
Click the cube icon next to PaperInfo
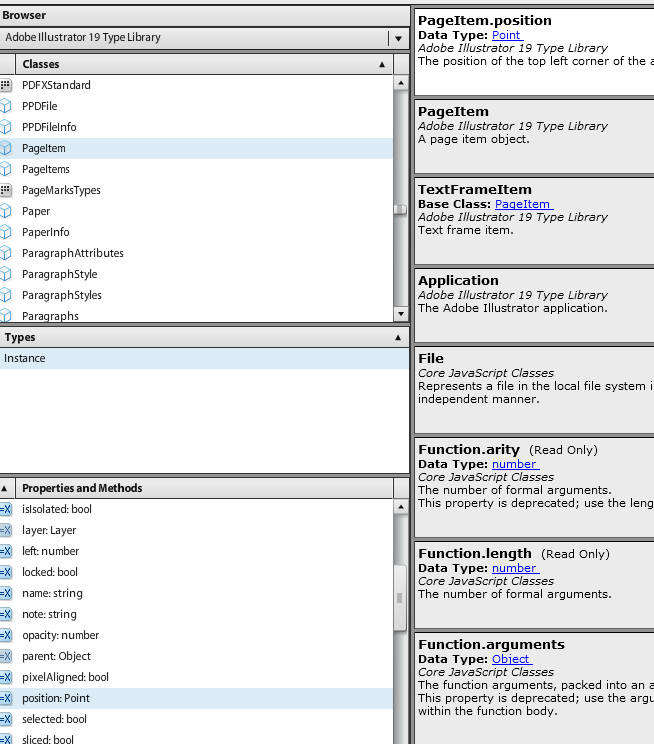tap(5, 232)
